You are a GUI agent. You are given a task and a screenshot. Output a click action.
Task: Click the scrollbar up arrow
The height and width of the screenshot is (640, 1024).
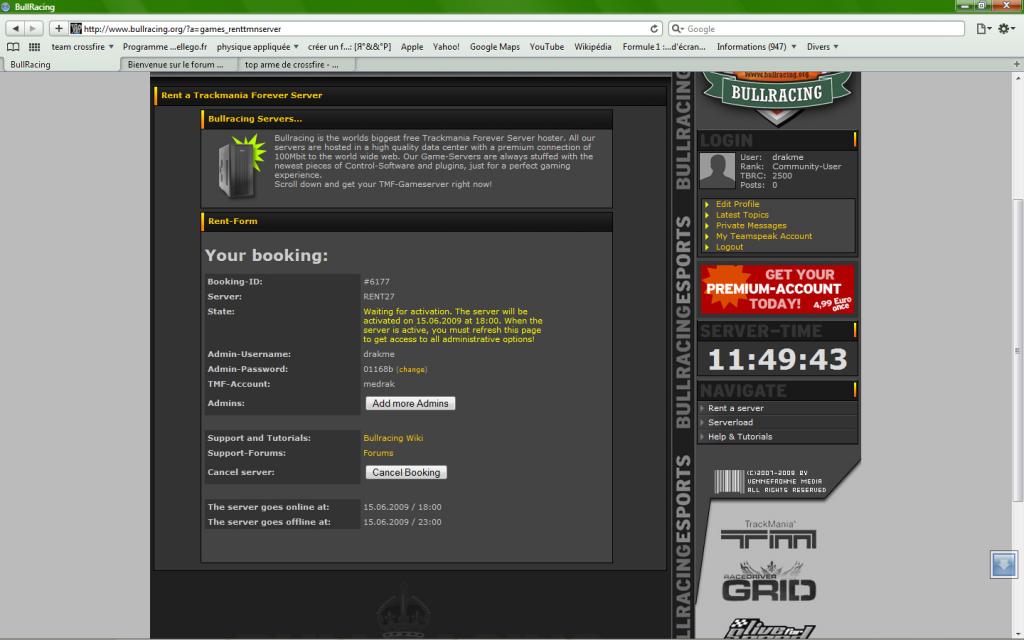coord(1017,78)
